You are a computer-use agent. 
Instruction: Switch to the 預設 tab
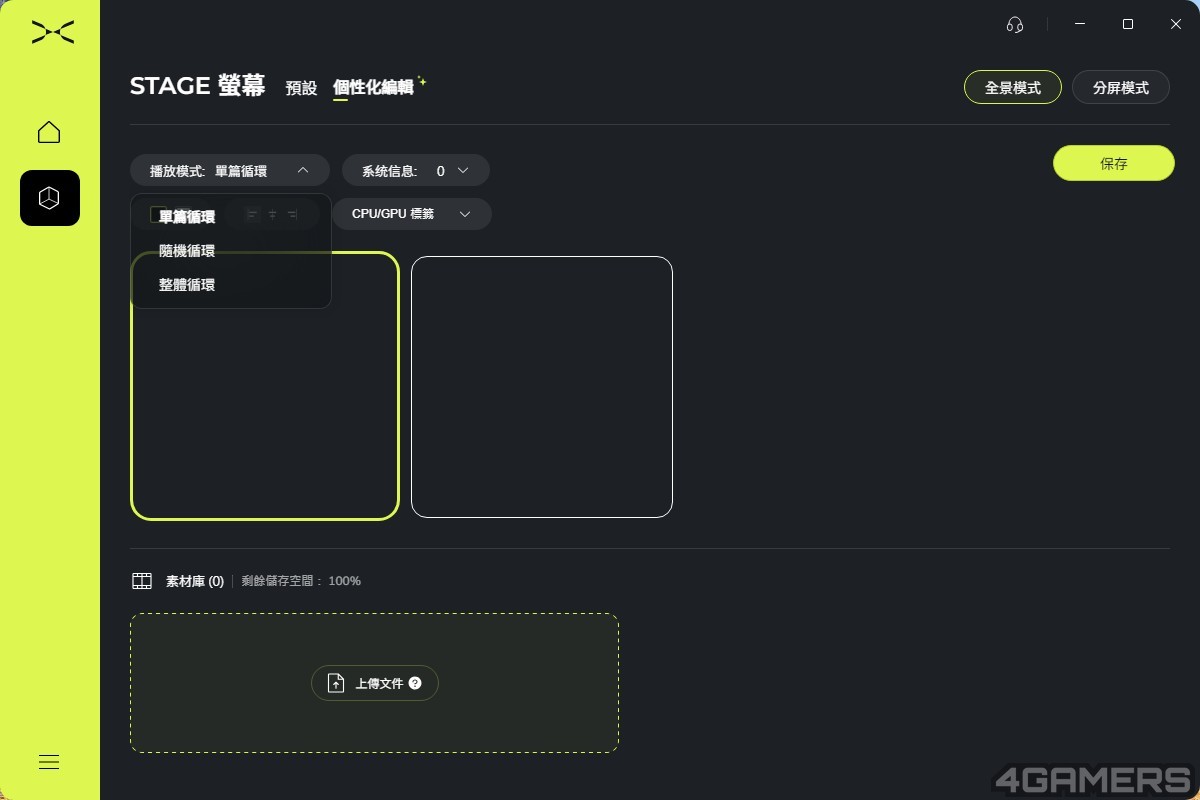click(x=301, y=88)
